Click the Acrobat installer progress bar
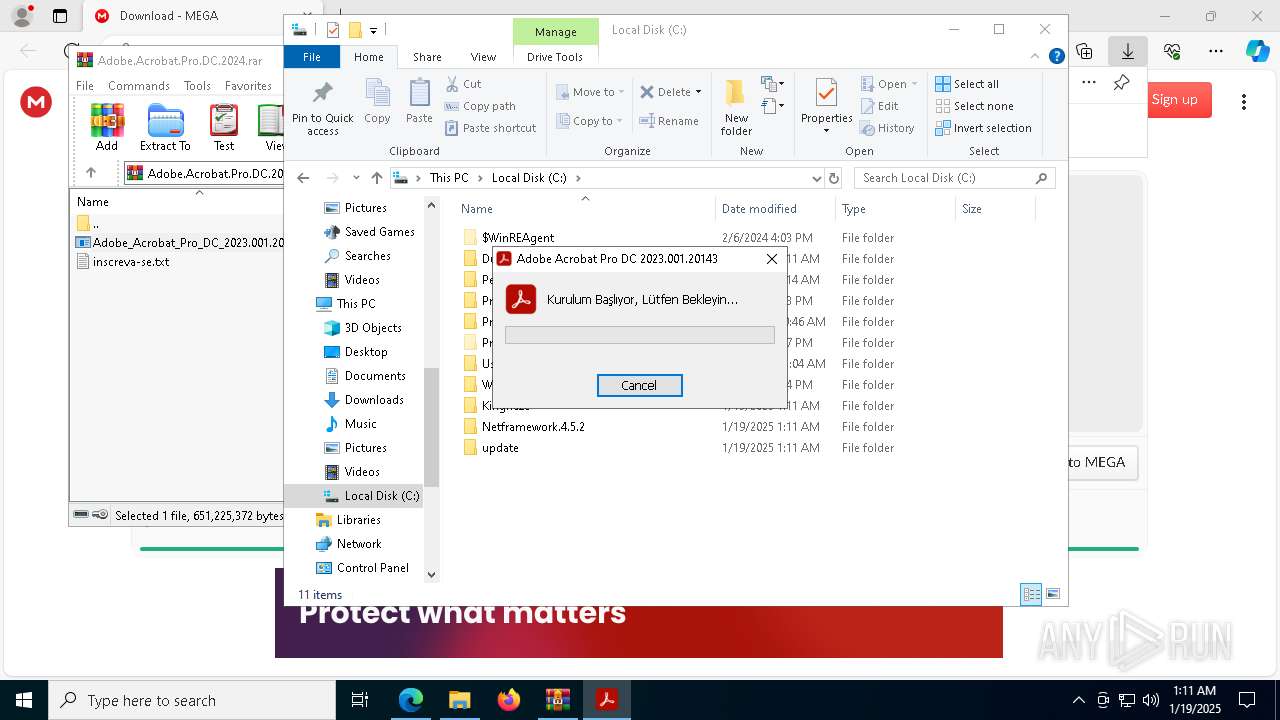The width and height of the screenshot is (1280, 720). (639, 335)
